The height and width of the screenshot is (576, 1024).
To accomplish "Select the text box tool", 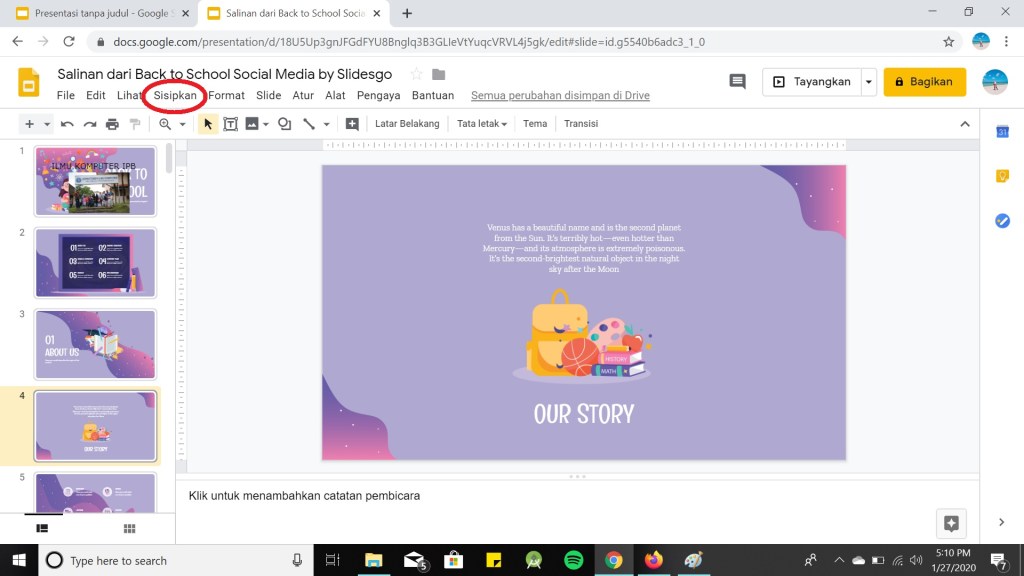I will (230, 124).
